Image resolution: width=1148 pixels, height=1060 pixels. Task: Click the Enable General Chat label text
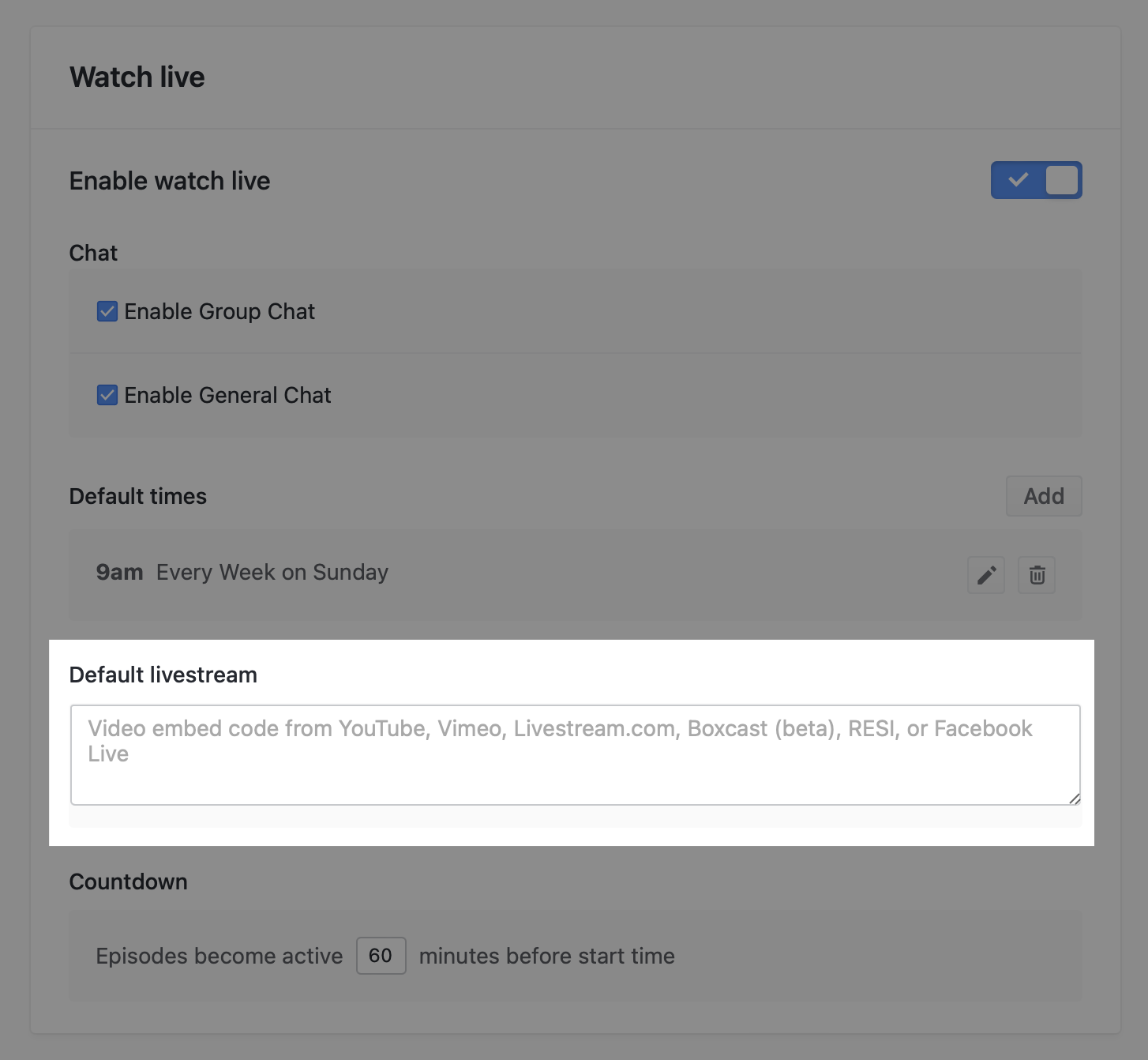[227, 395]
